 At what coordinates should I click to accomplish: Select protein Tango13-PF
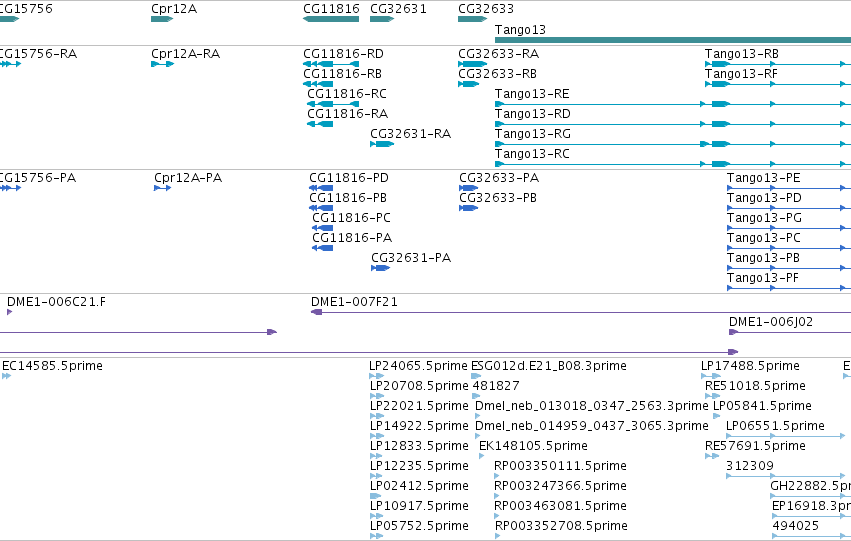pos(763,278)
